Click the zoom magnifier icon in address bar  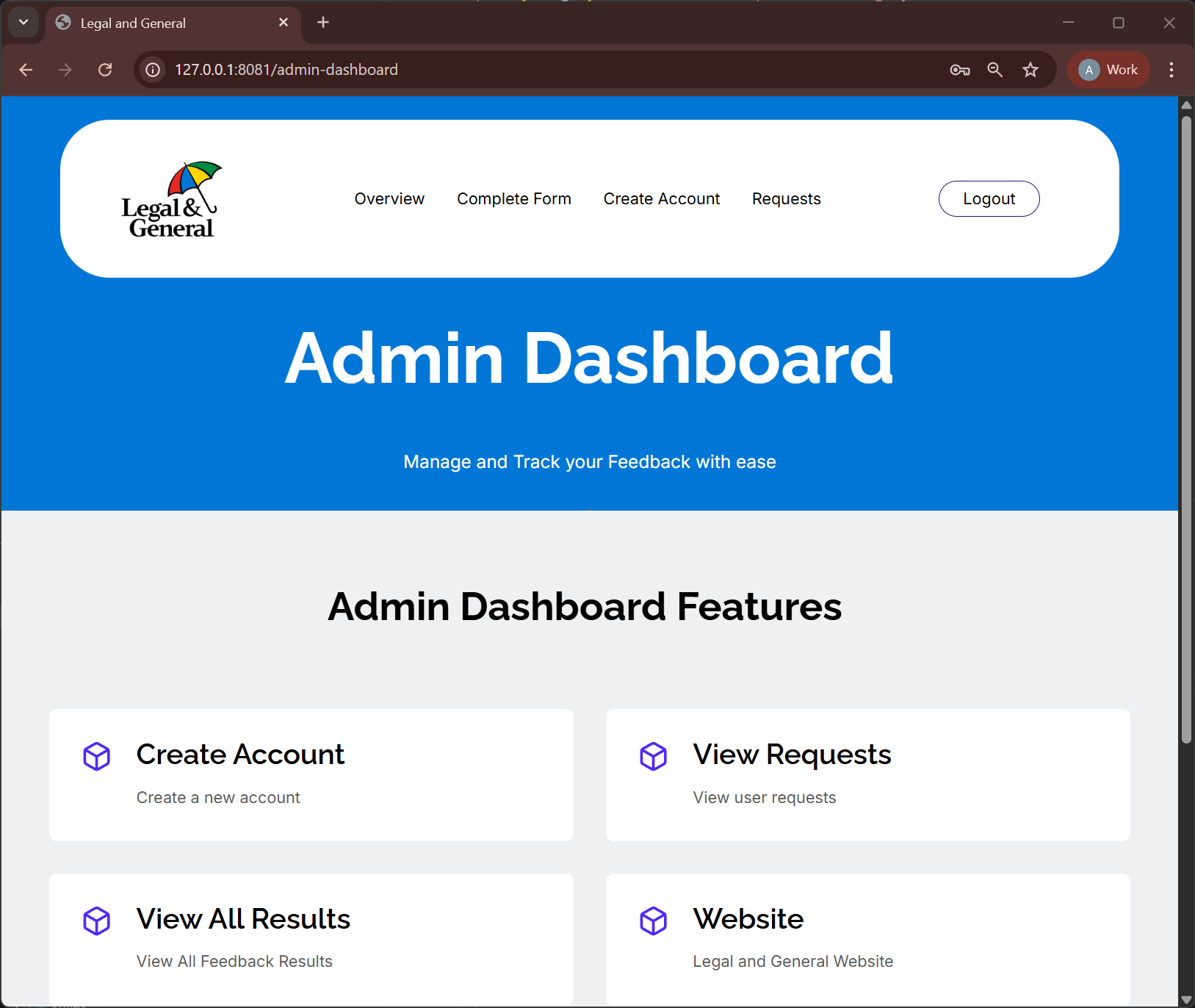coord(994,70)
